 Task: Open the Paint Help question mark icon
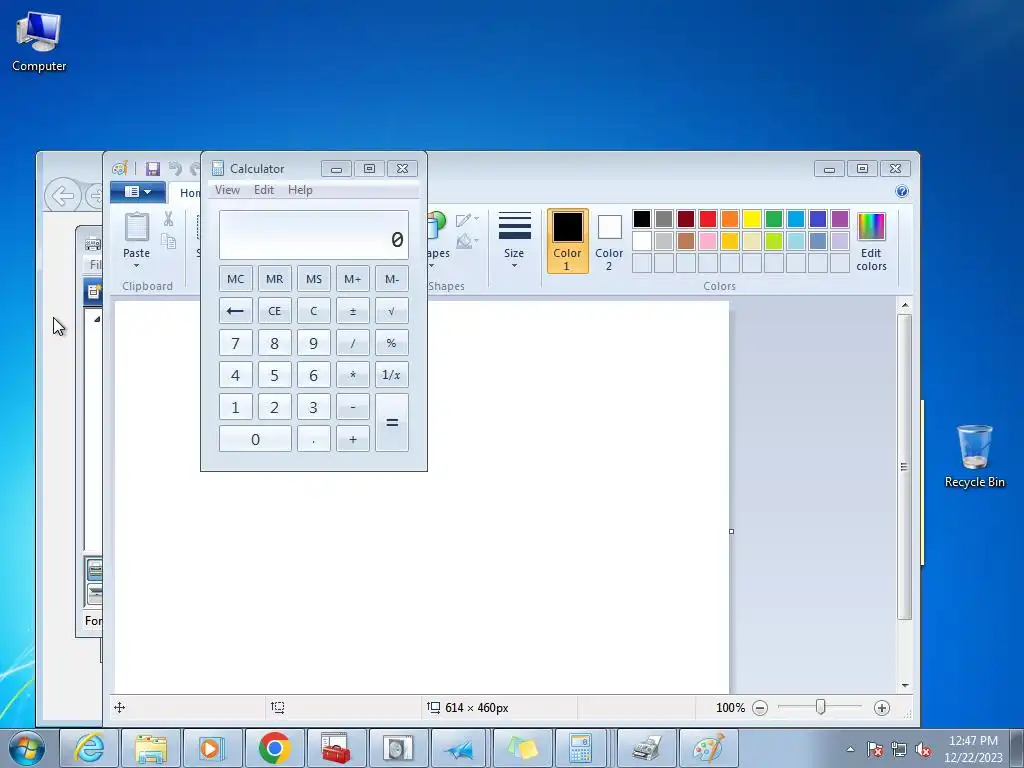coord(902,191)
